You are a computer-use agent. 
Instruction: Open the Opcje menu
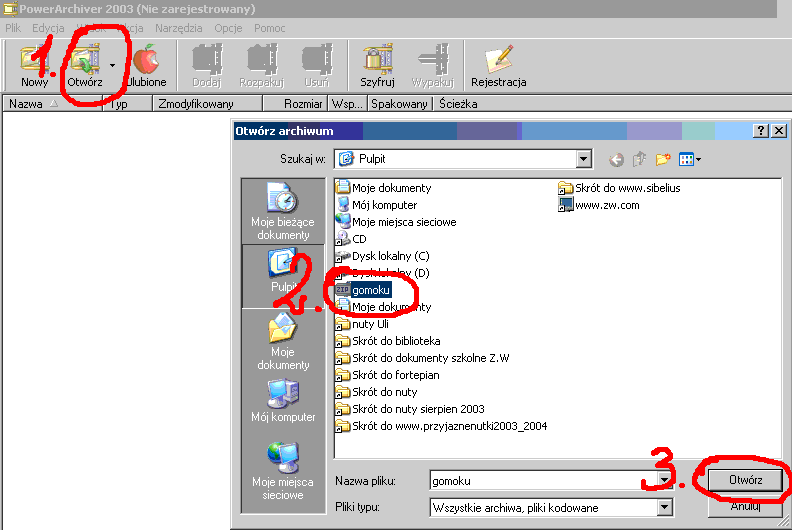[228, 28]
